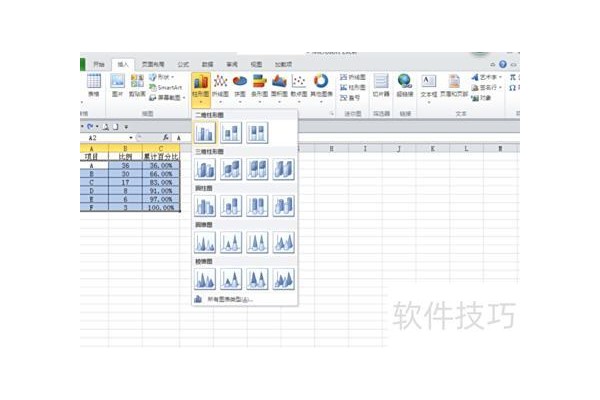Choose the 3-D pyramid chart
The image size is (600, 400).
coord(284,279)
